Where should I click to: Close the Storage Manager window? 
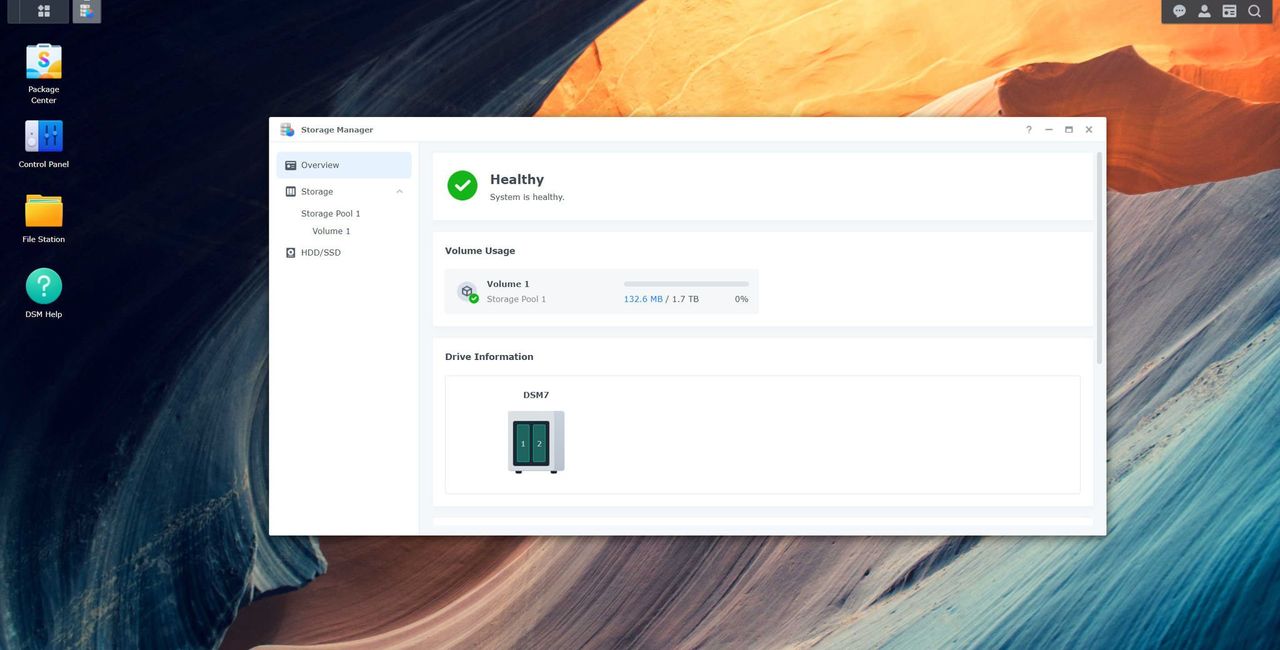pos(1089,130)
